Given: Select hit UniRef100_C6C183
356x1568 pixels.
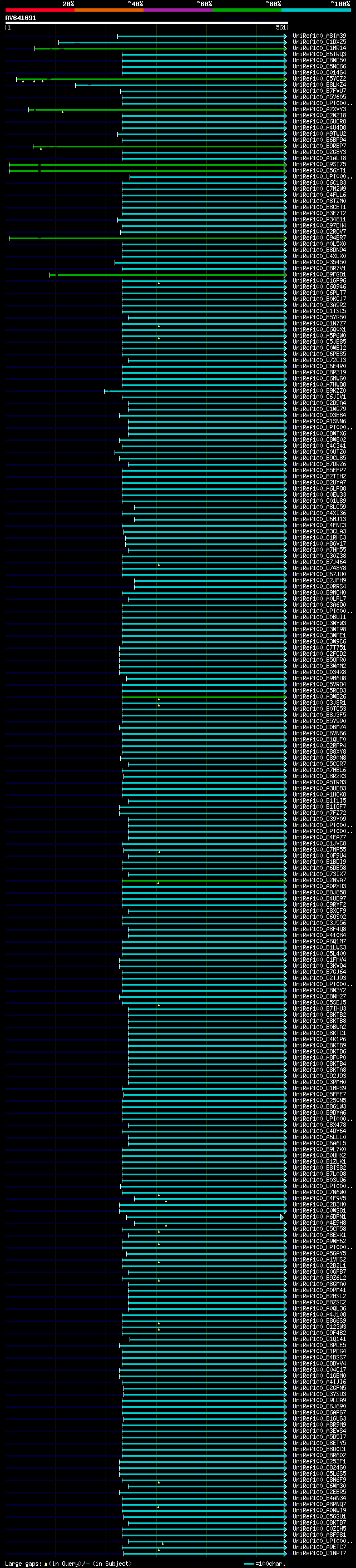Looking at the screenshot, I should (319, 182).
